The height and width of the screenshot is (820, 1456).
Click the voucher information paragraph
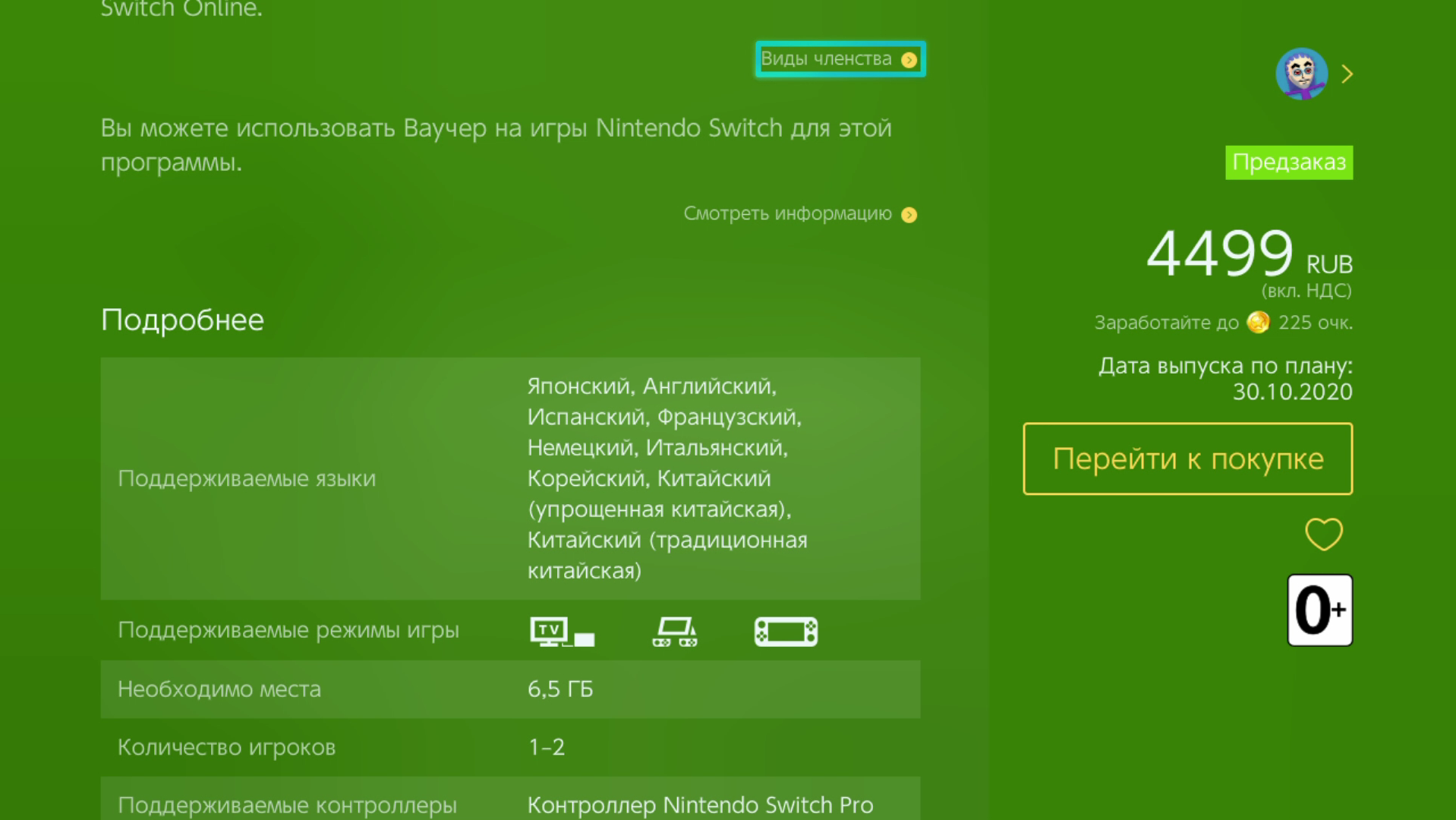(496, 145)
